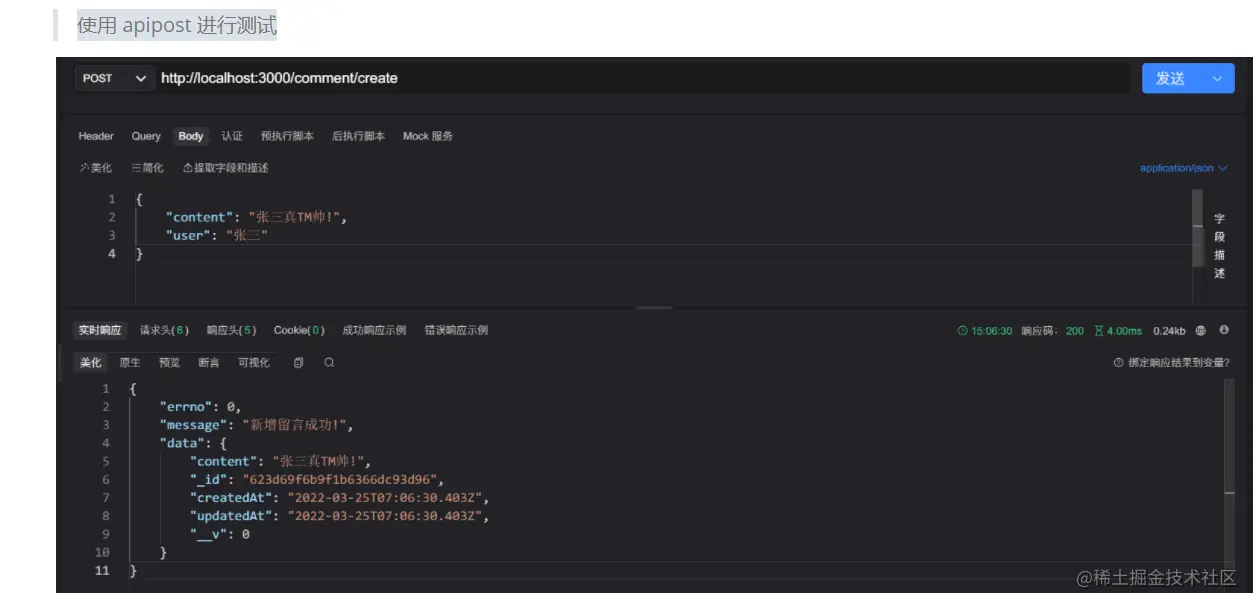
Task: Select the Body tab
Action: click(191, 136)
